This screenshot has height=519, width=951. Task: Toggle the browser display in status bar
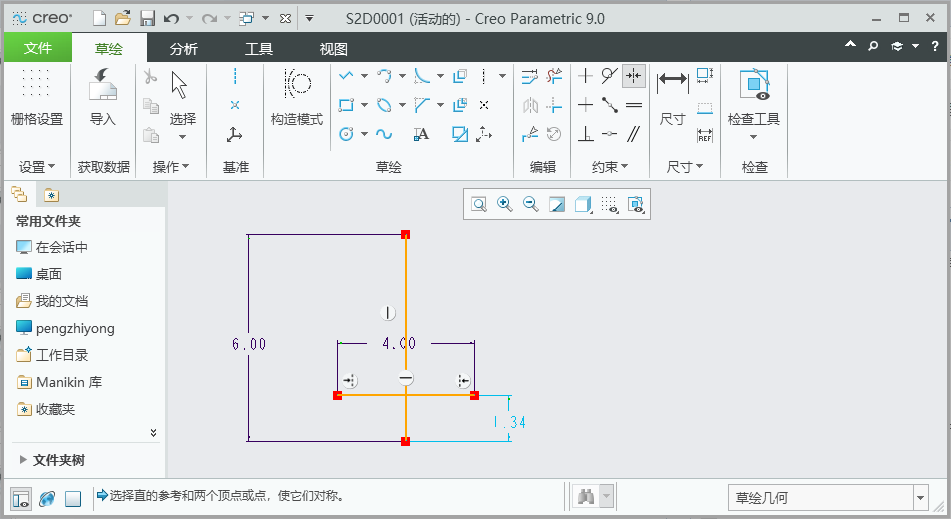(x=46, y=498)
